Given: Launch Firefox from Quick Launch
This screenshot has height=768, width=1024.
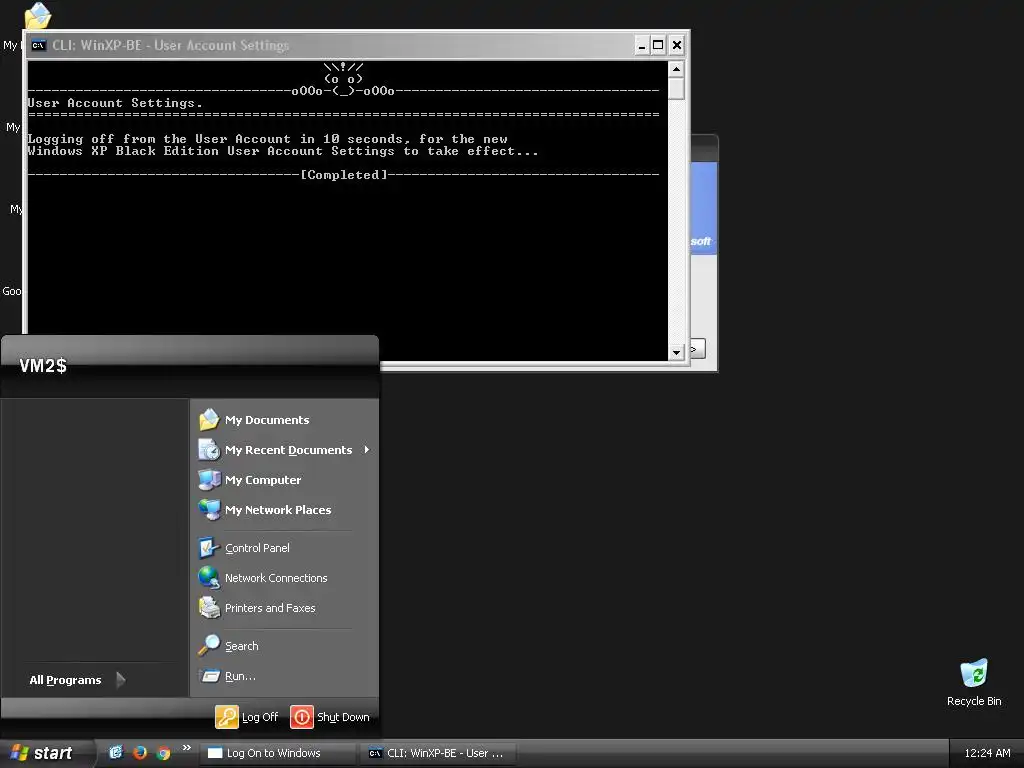Looking at the screenshot, I should [x=140, y=752].
